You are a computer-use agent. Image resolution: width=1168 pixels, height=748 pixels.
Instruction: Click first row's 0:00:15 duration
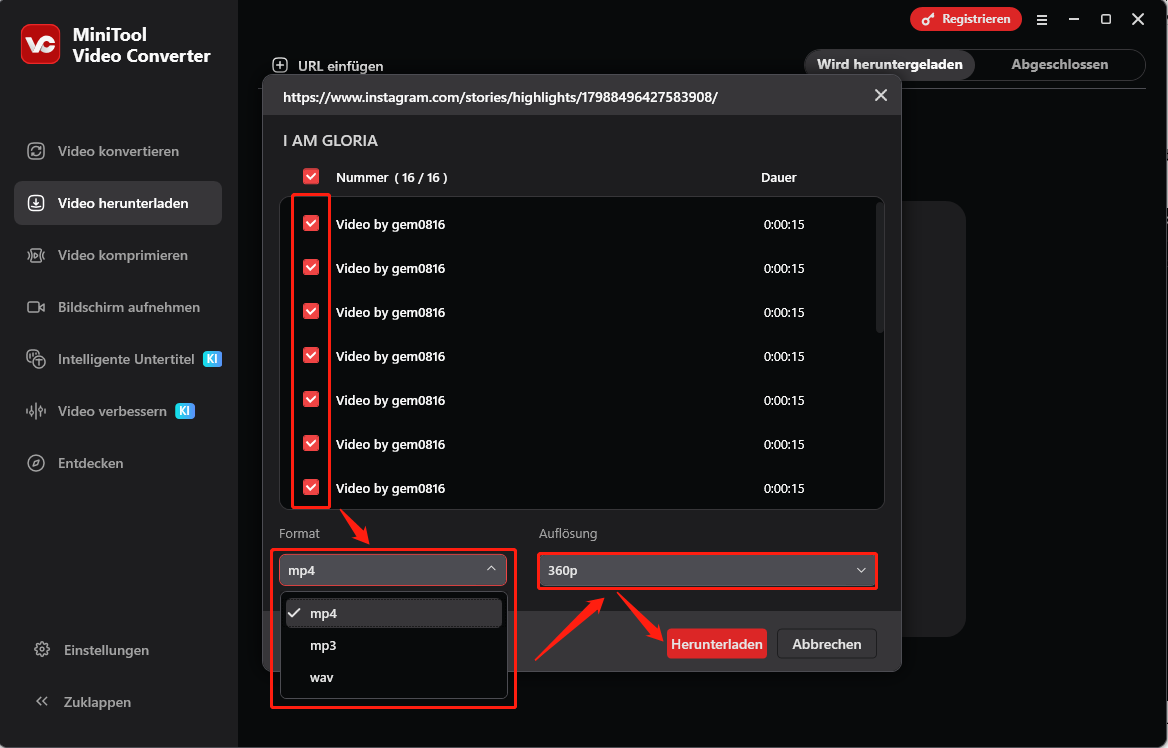point(784,224)
